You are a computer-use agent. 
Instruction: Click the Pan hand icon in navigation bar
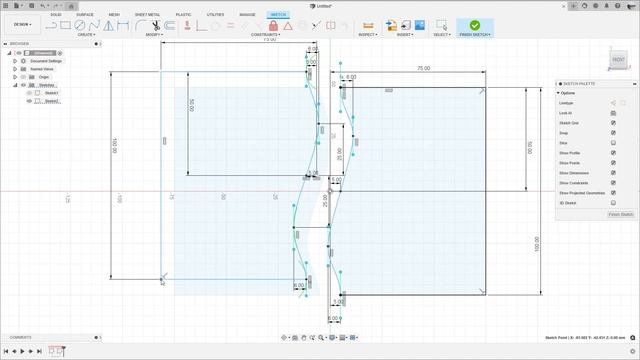click(x=304, y=338)
